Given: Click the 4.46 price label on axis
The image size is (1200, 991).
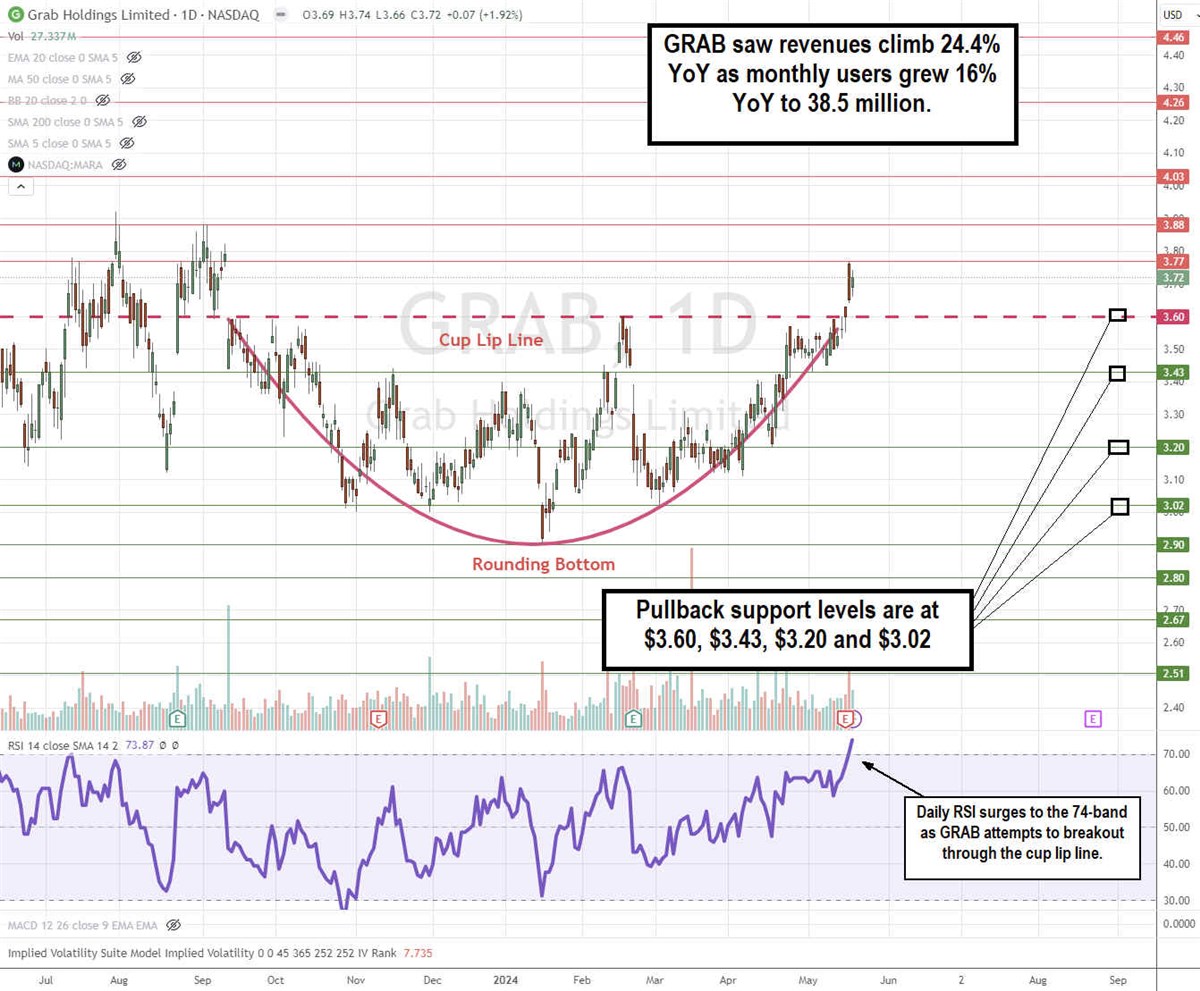Looking at the screenshot, I should pos(1174,37).
